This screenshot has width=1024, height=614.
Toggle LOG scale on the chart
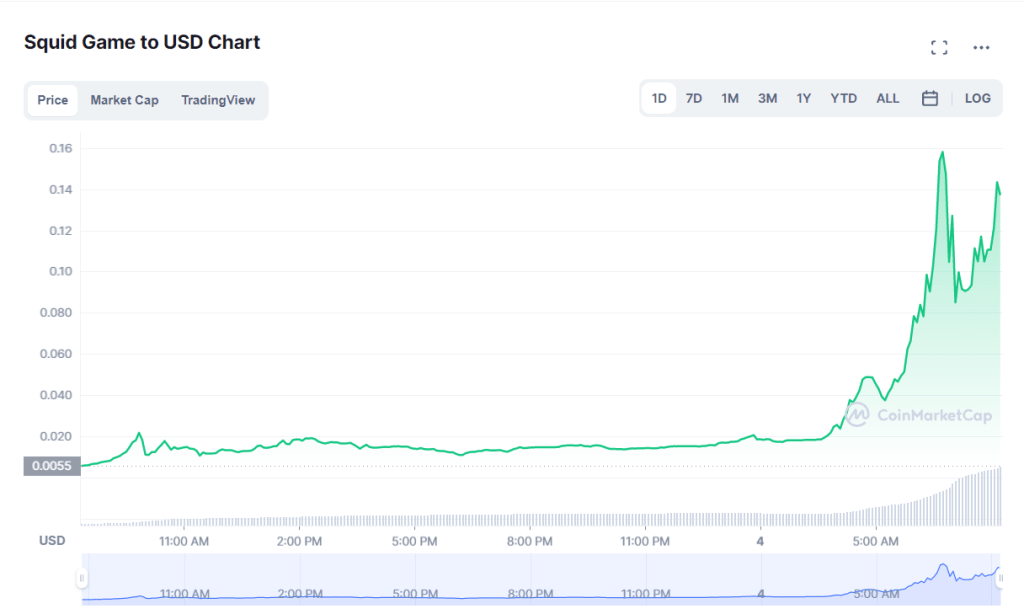pos(977,99)
